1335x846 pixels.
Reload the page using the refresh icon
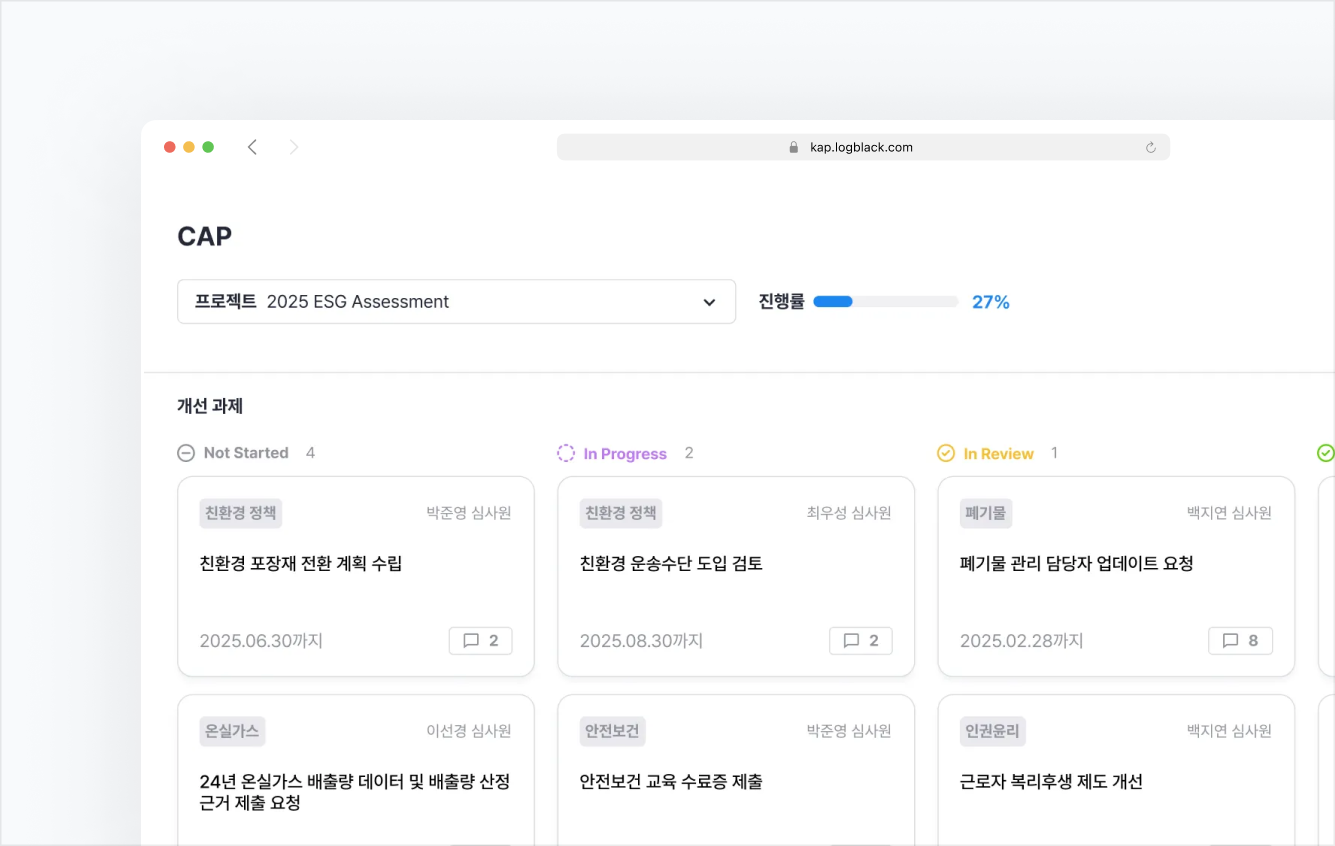(1150, 147)
